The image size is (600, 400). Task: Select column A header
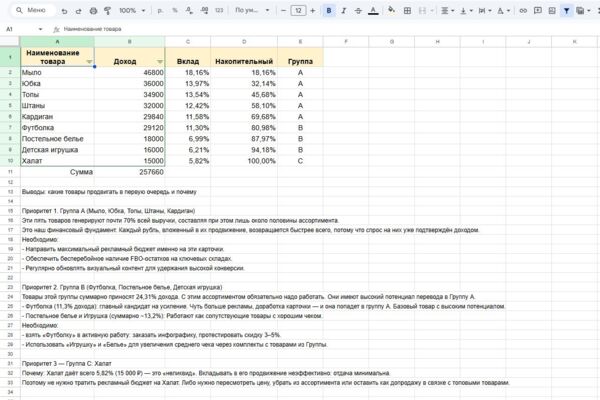[57, 41]
